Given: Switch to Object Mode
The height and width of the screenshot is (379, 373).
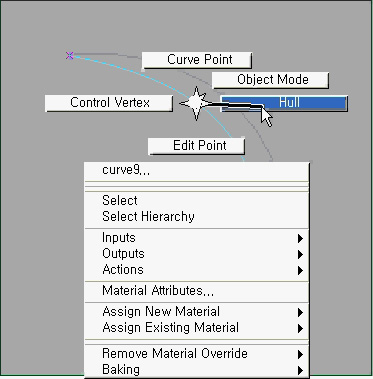Looking at the screenshot, I should click(x=270, y=80).
